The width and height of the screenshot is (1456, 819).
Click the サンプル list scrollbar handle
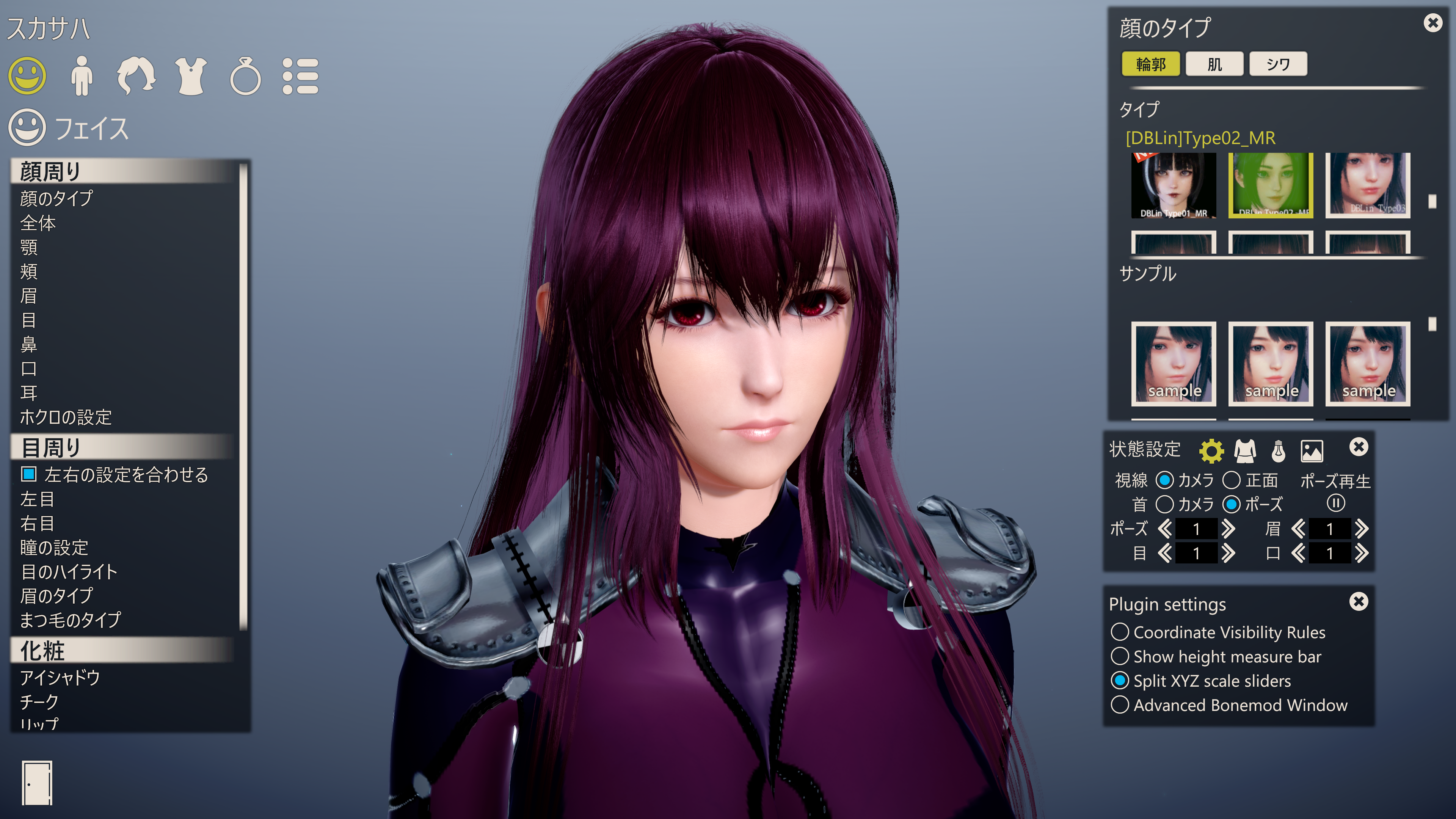point(1432,324)
